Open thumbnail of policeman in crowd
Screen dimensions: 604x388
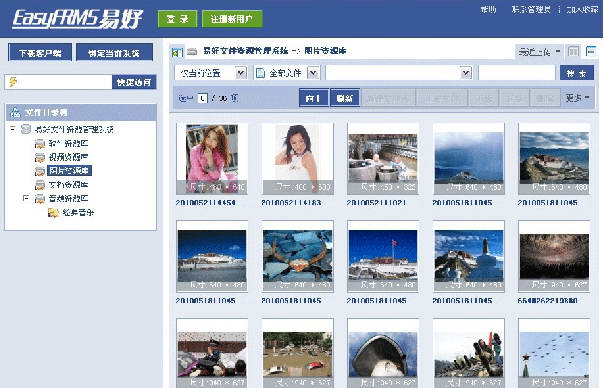coord(211,353)
